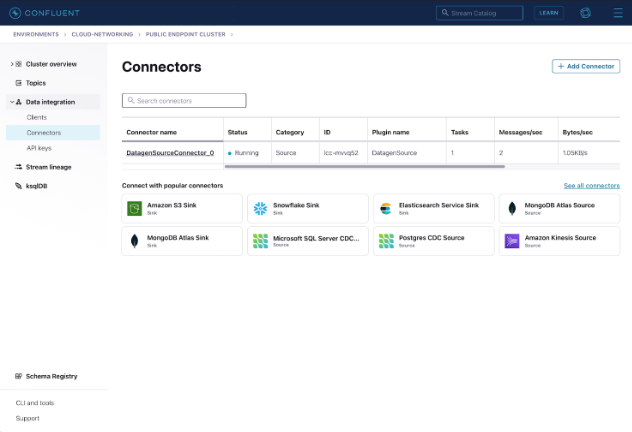This screenshot has height=432, width=632.
Task: Open the help lifebuoy icon in header
Action: click(x=585, y=13)
